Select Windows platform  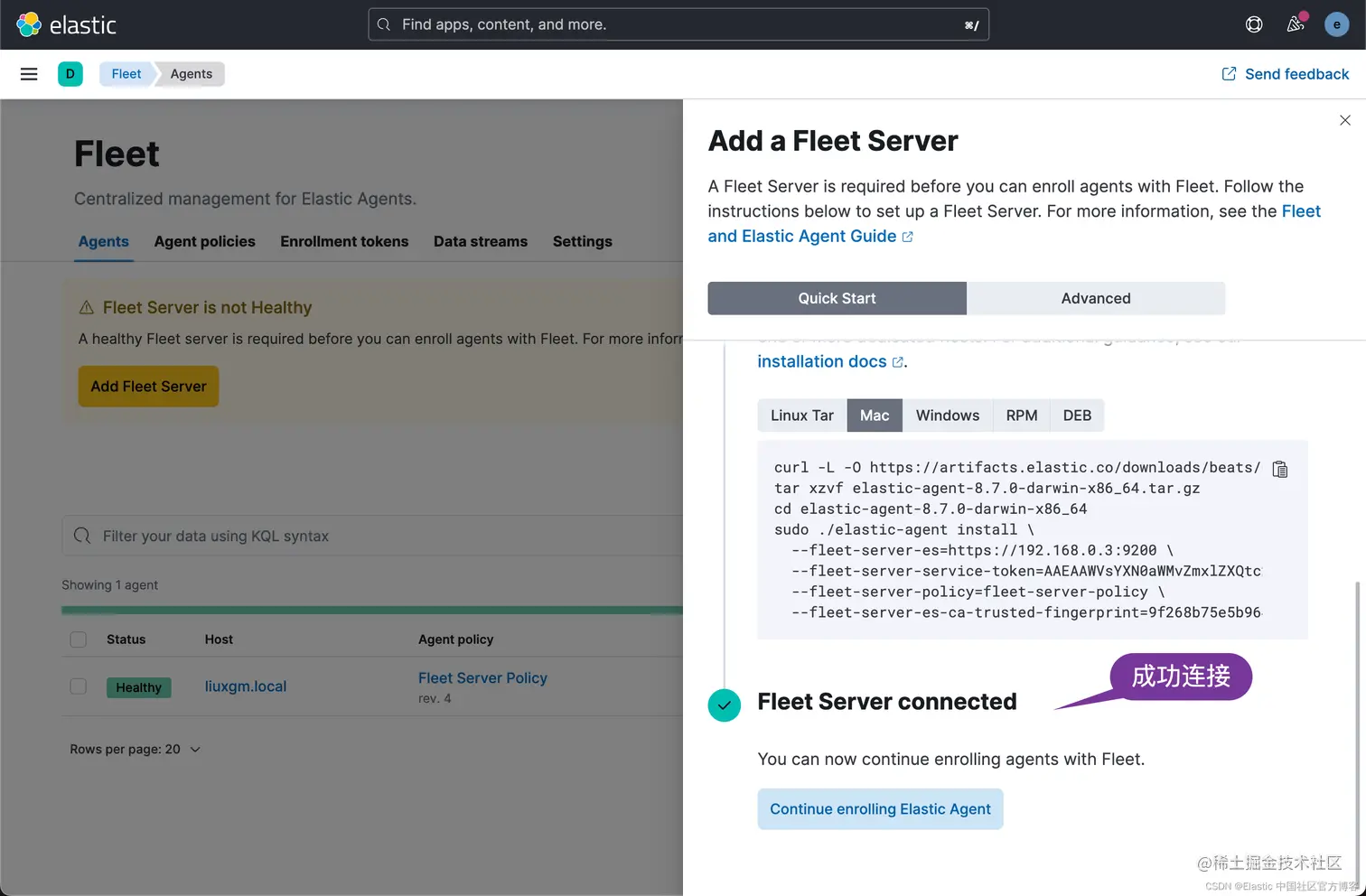(x=948, y=415)
